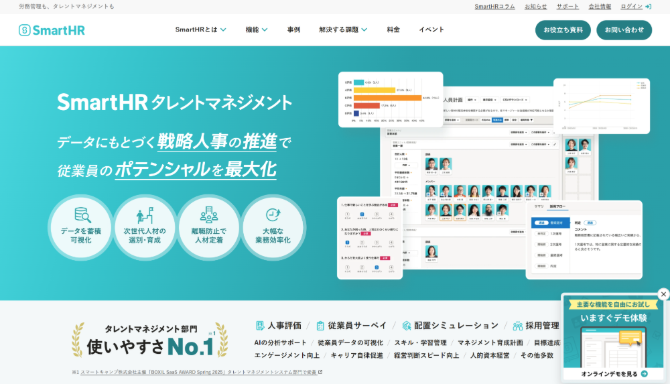
Task: Click the text 経営判断スピード向上
Action: pyautogui.click(x=426, y=355)
